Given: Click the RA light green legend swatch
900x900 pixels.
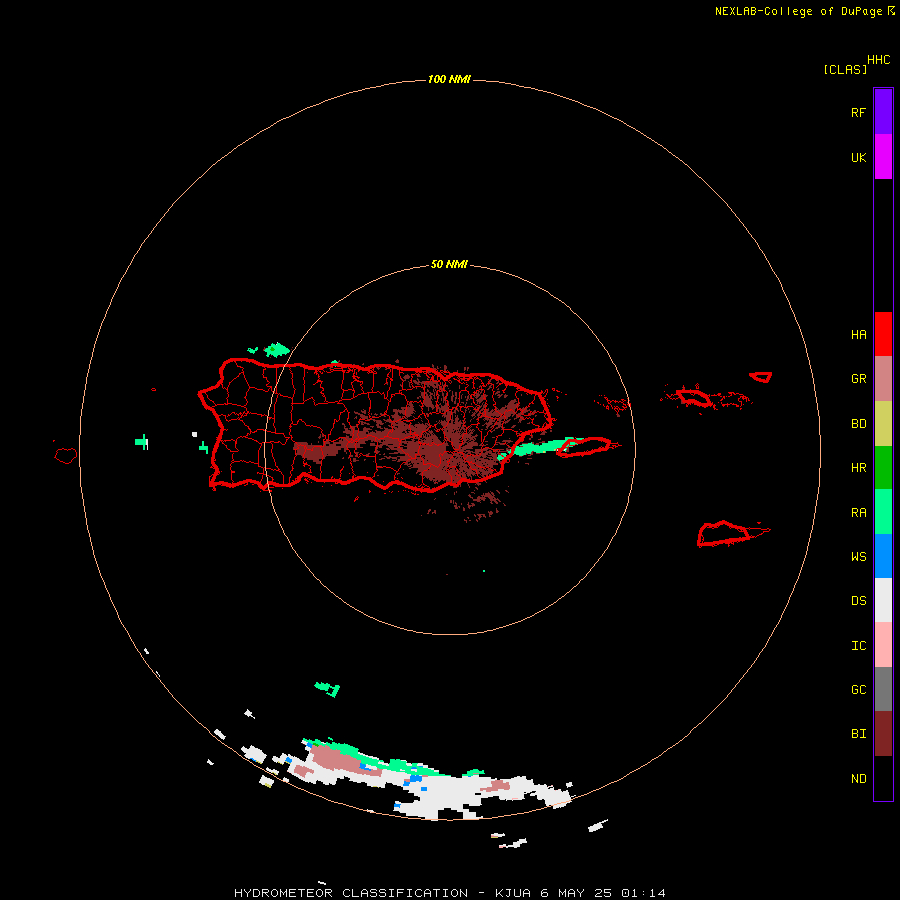Looking at the screenshot, I should (x=883, y=512).
